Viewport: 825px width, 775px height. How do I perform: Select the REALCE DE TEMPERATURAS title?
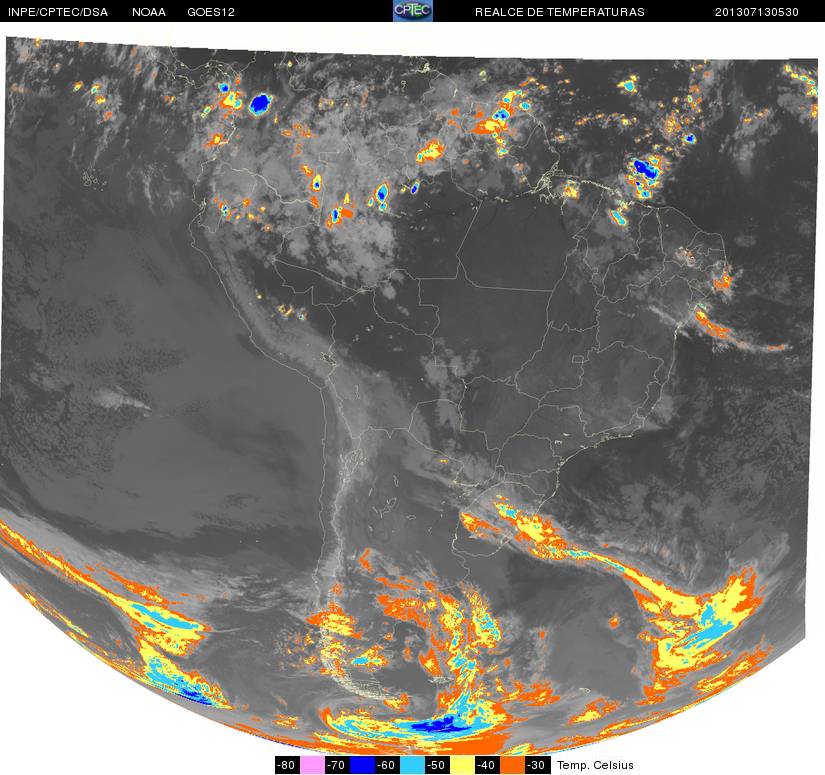click(x=559, y=12)
